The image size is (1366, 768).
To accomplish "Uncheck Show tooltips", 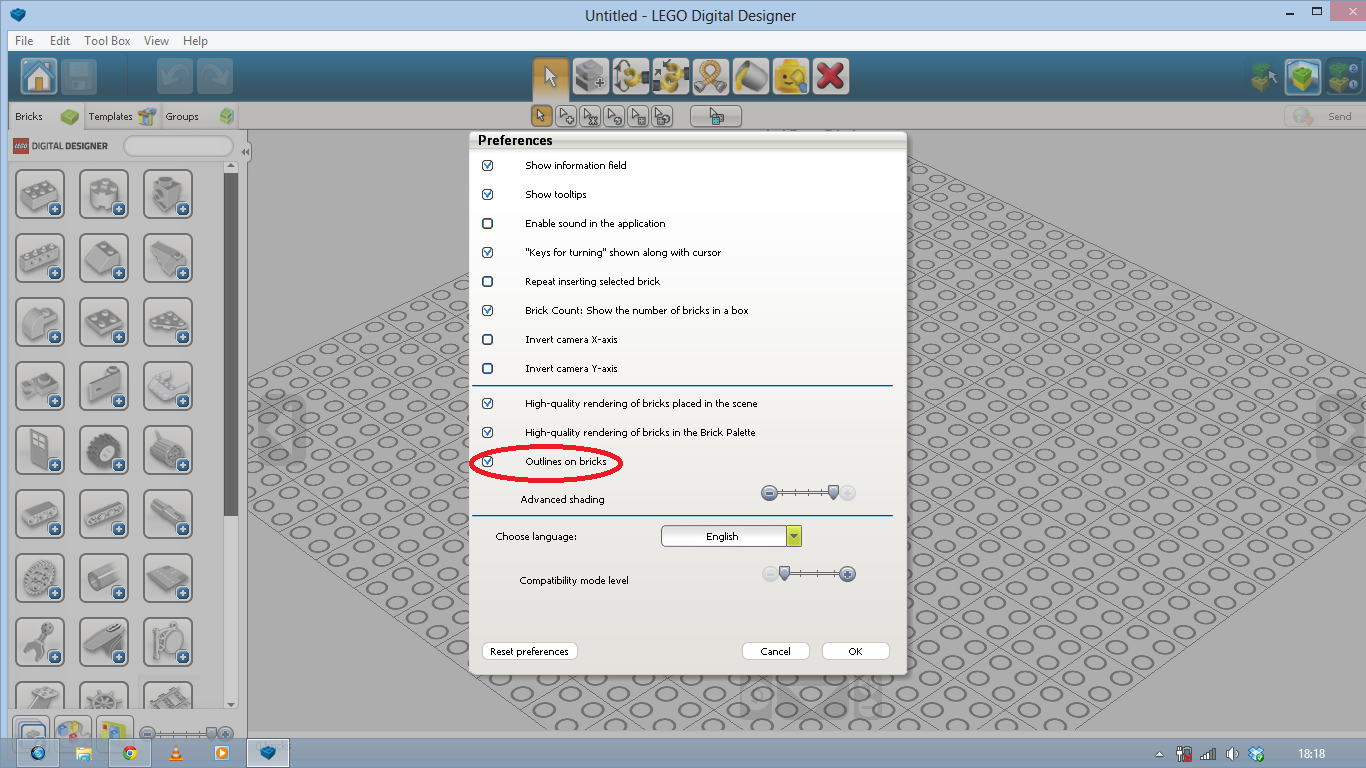I will [488, 194].
